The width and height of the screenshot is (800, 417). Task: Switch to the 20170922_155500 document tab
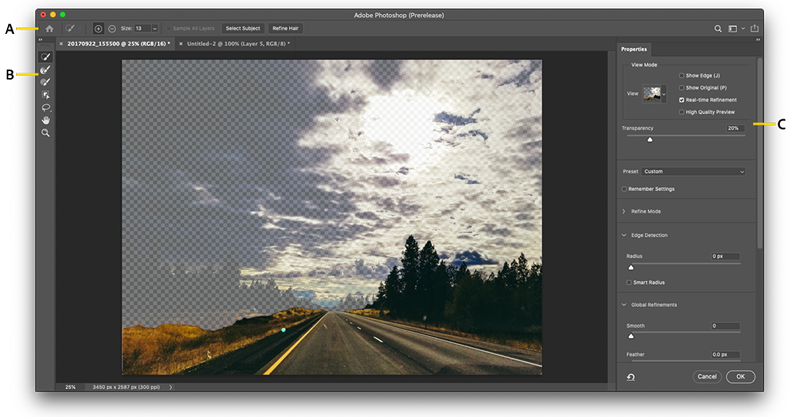tap(118, 44)
